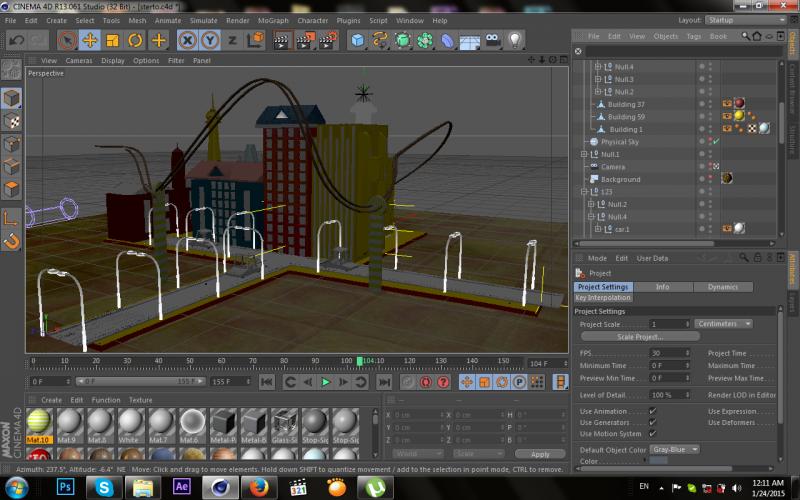This screenshot has width=800, height=500.
Task: Select the Rotate tool in the toolbar
Action: tap(135, 41)
